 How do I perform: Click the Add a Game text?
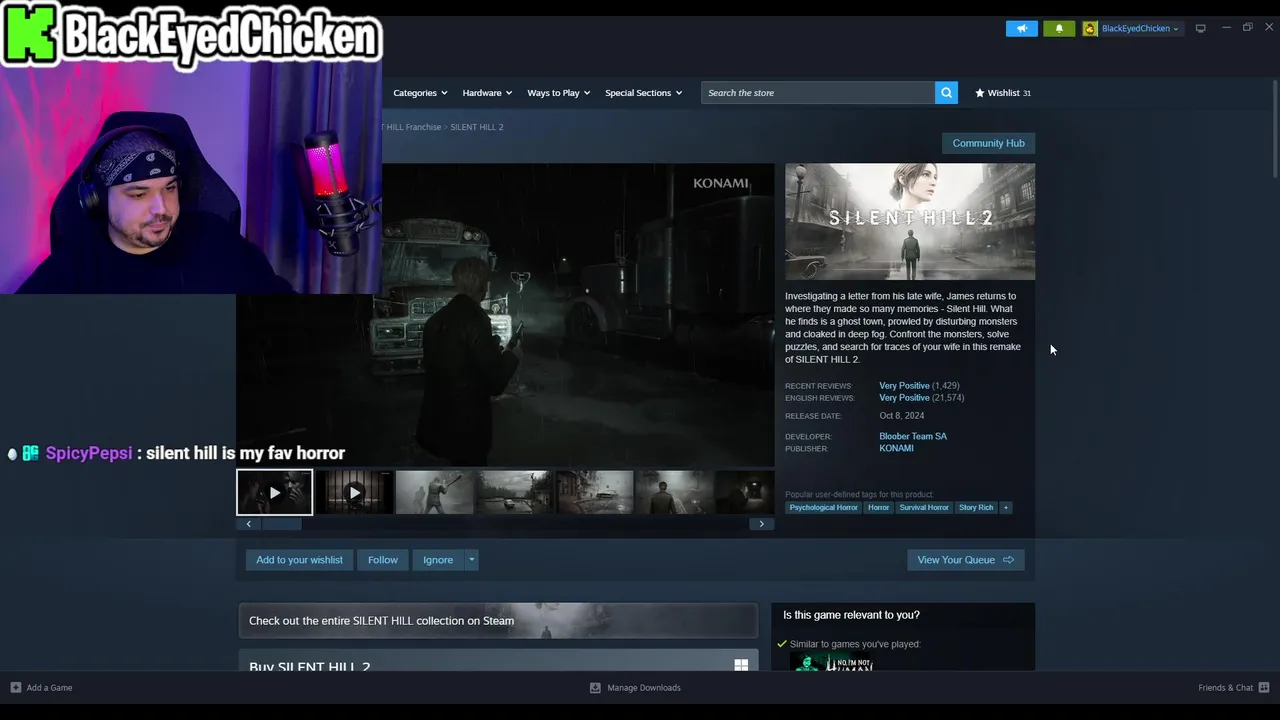pyautogui.click(x=49, y=687)
